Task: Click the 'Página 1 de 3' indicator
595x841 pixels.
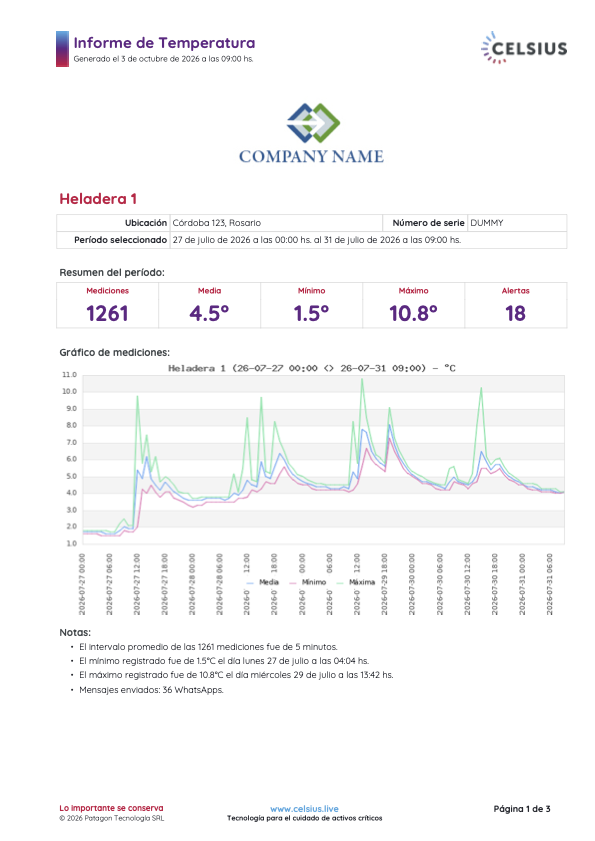Action: click(521, 809)
